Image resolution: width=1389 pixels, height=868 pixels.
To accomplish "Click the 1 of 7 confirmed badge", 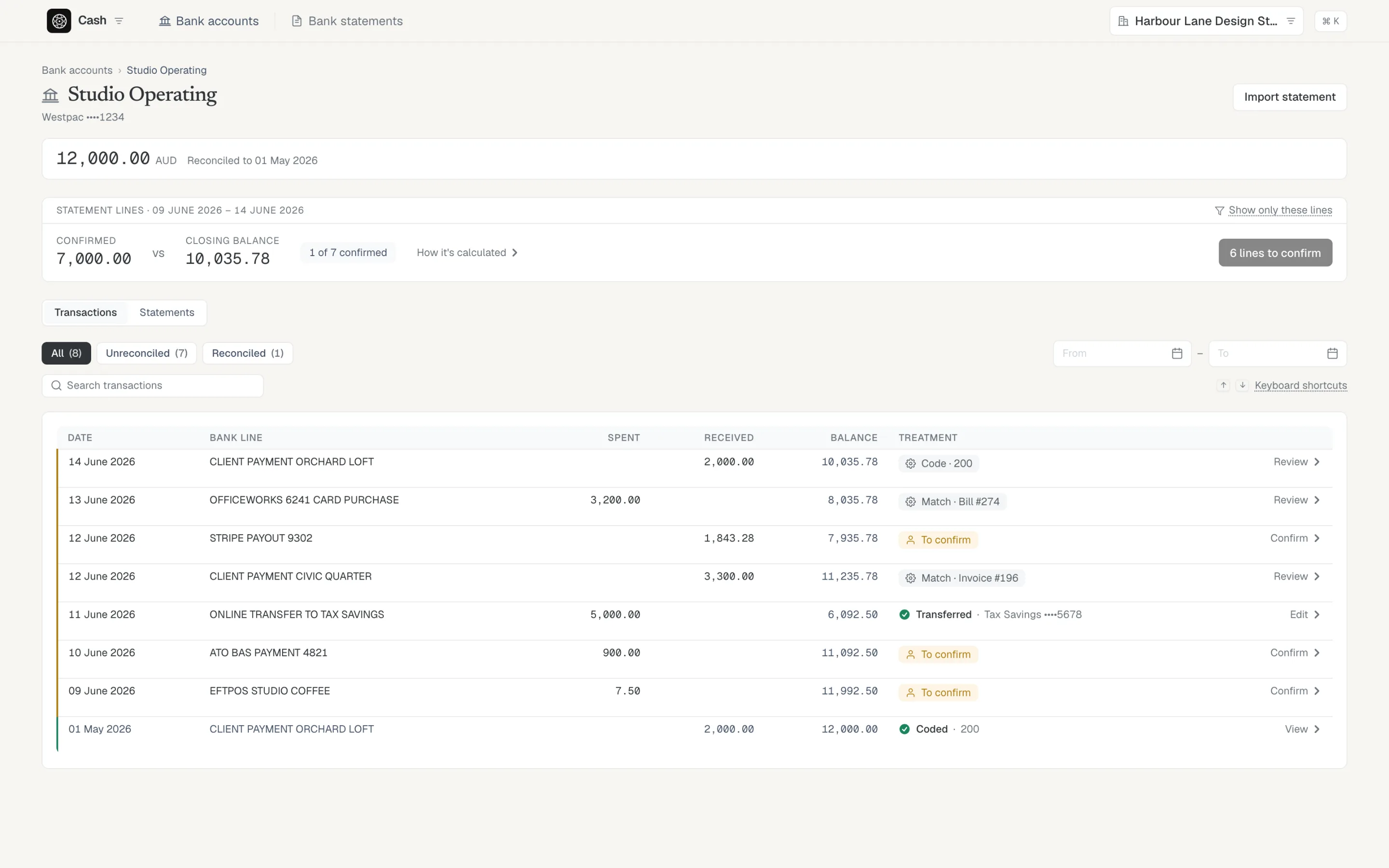I will (x=348, y=253).
